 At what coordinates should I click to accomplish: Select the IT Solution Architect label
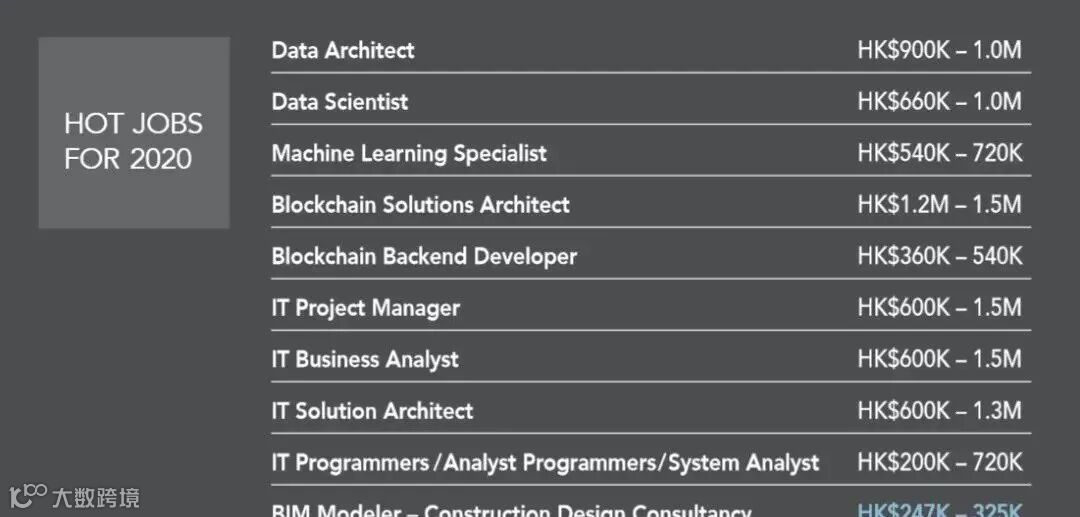[x=373, y=411]
